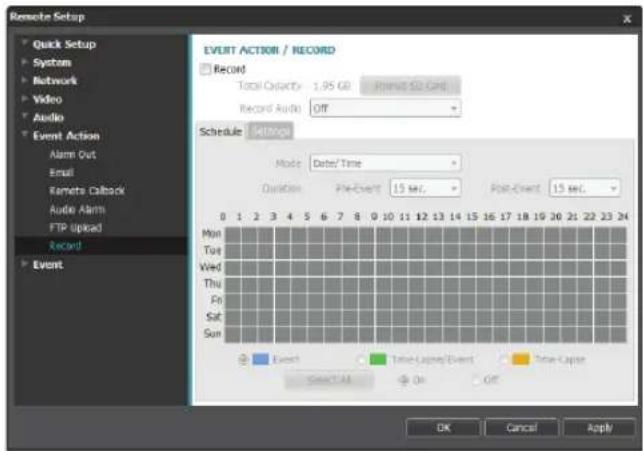Click the hour 24 column header
Image resolution: width=643 pixels, height=451 pixels.
tap(623, 216)
